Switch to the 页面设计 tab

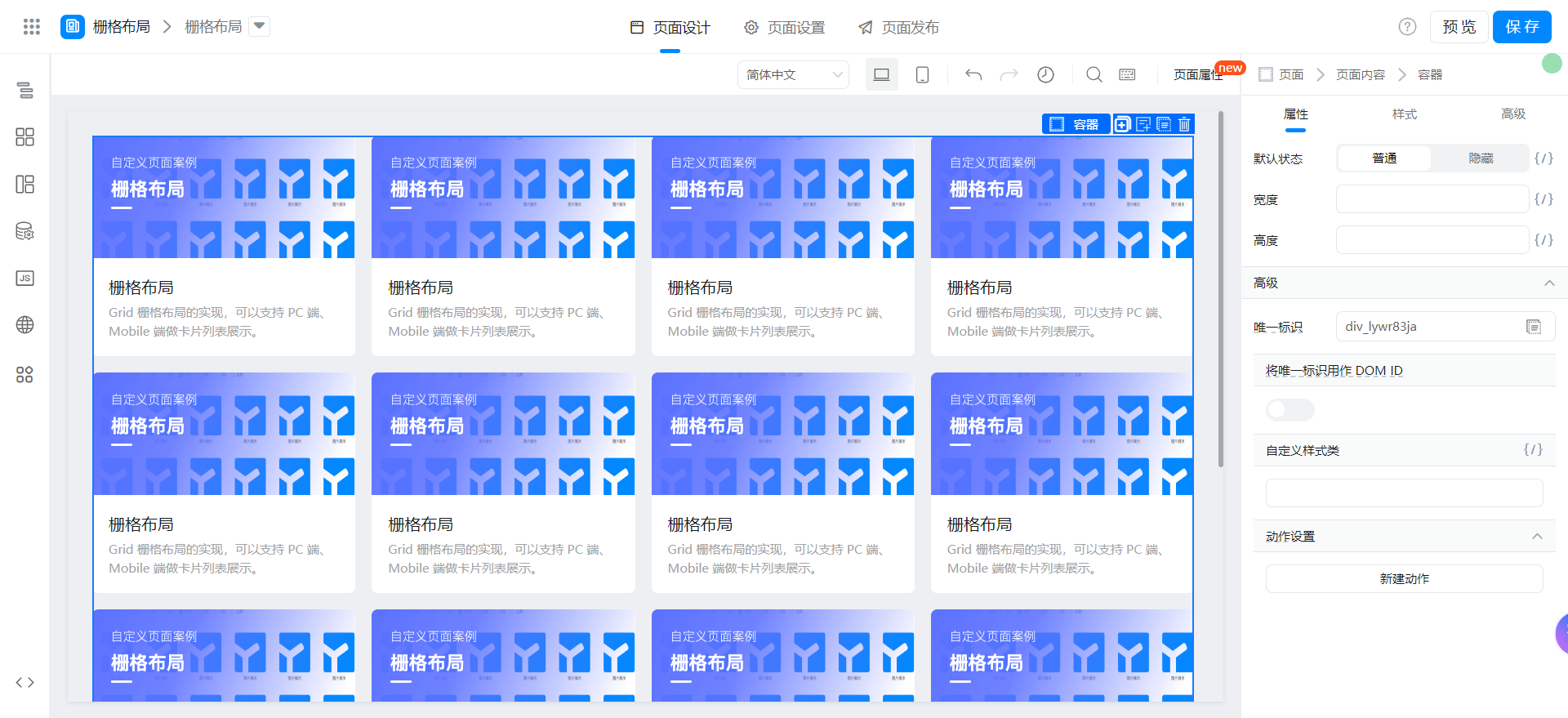pyautogui.click(x=670, y=28)
